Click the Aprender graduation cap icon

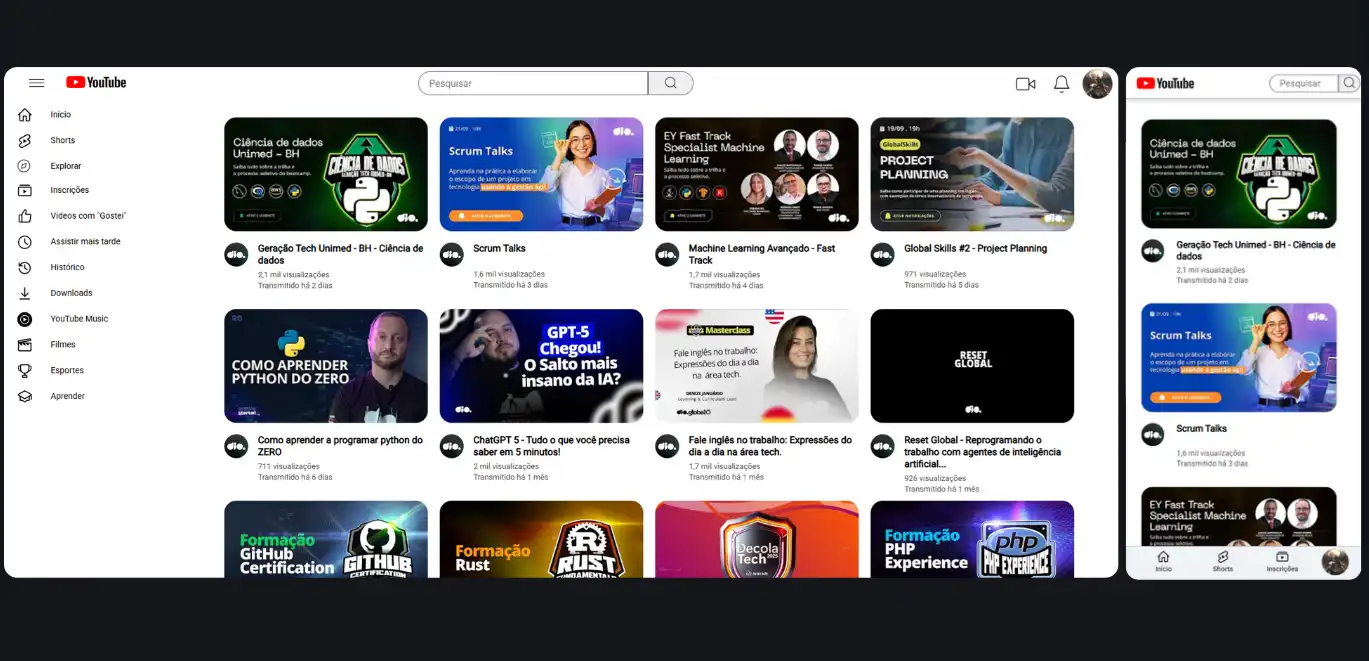point(25,396)
